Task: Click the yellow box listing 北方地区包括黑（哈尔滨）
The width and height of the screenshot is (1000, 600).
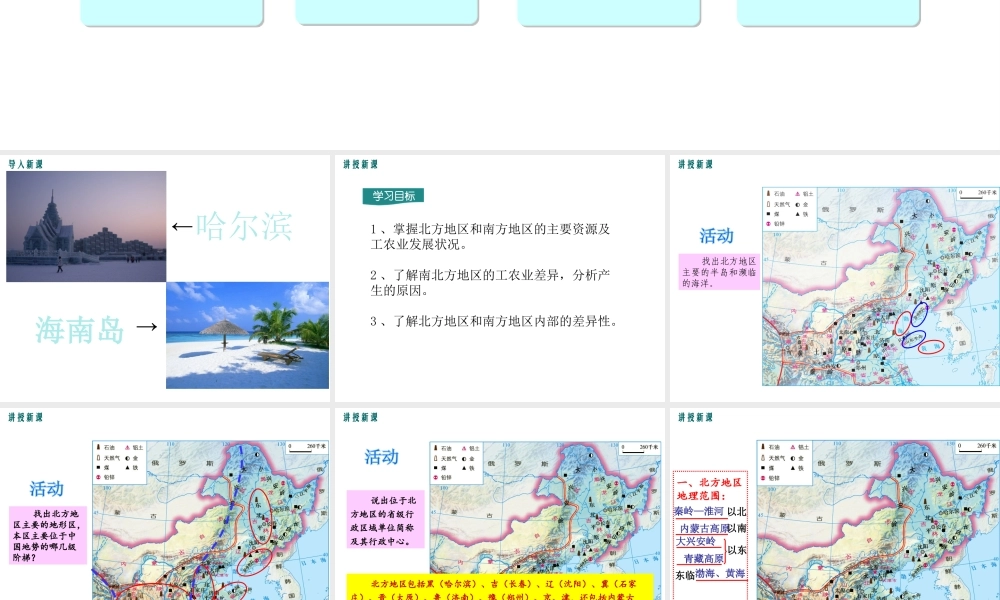Action: 501,587
